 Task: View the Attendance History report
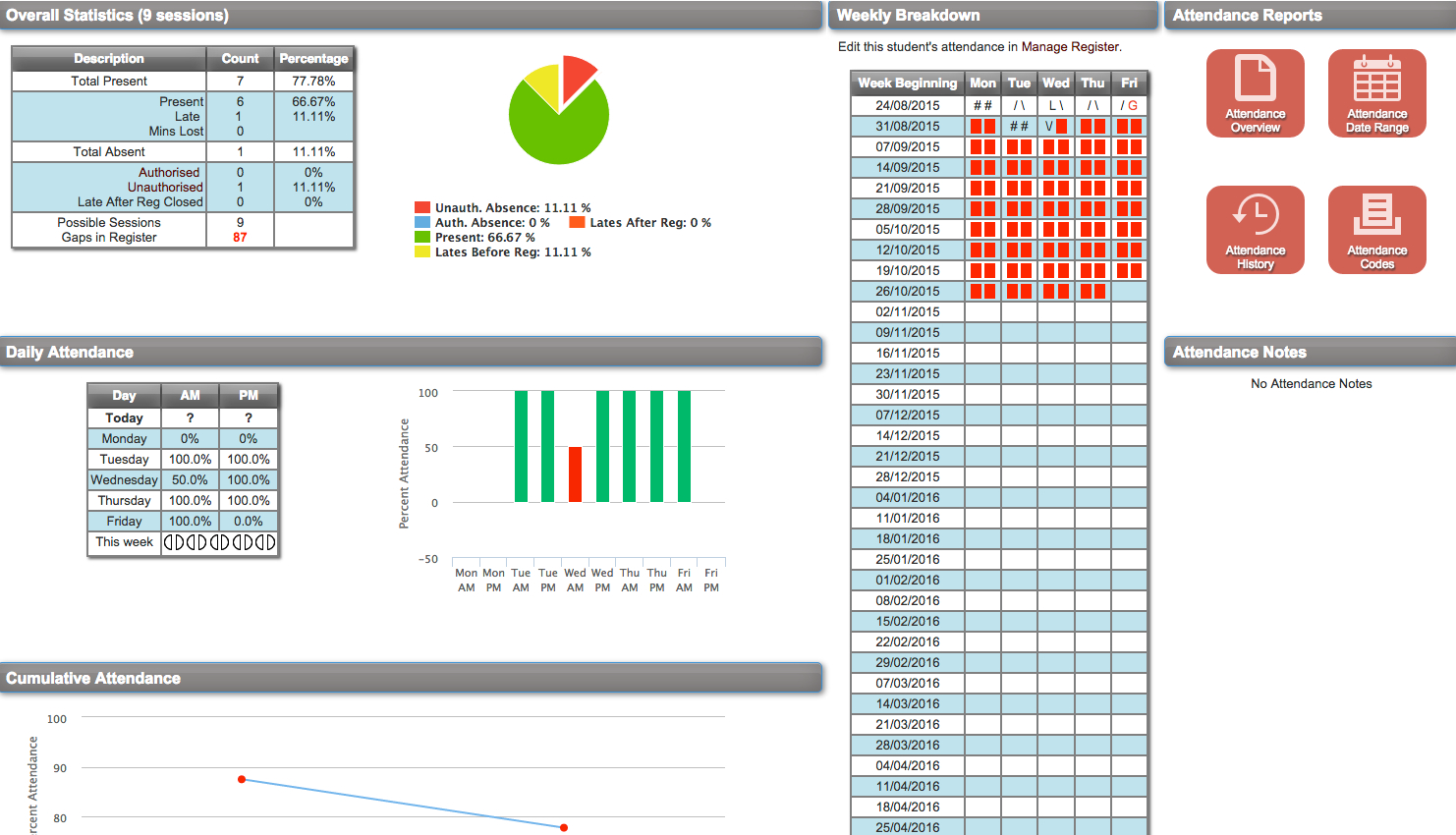1256,229
